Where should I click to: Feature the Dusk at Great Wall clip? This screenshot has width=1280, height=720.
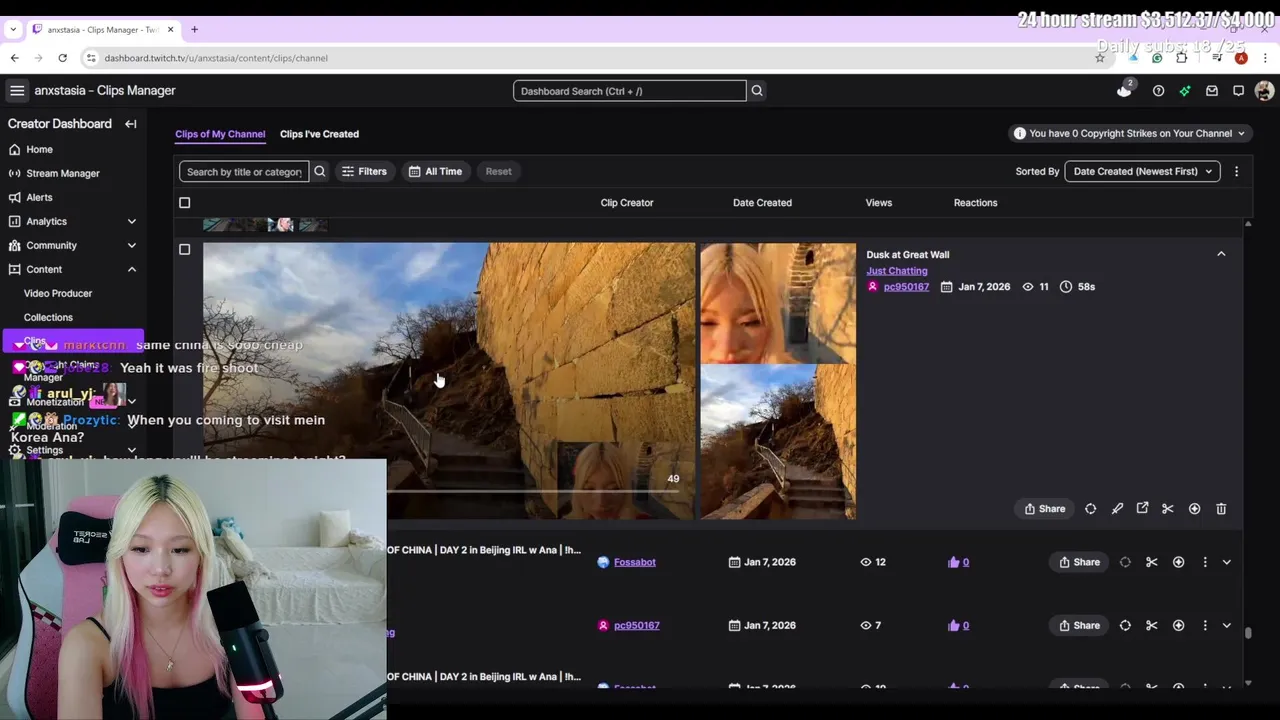(x=1194, y=509)
